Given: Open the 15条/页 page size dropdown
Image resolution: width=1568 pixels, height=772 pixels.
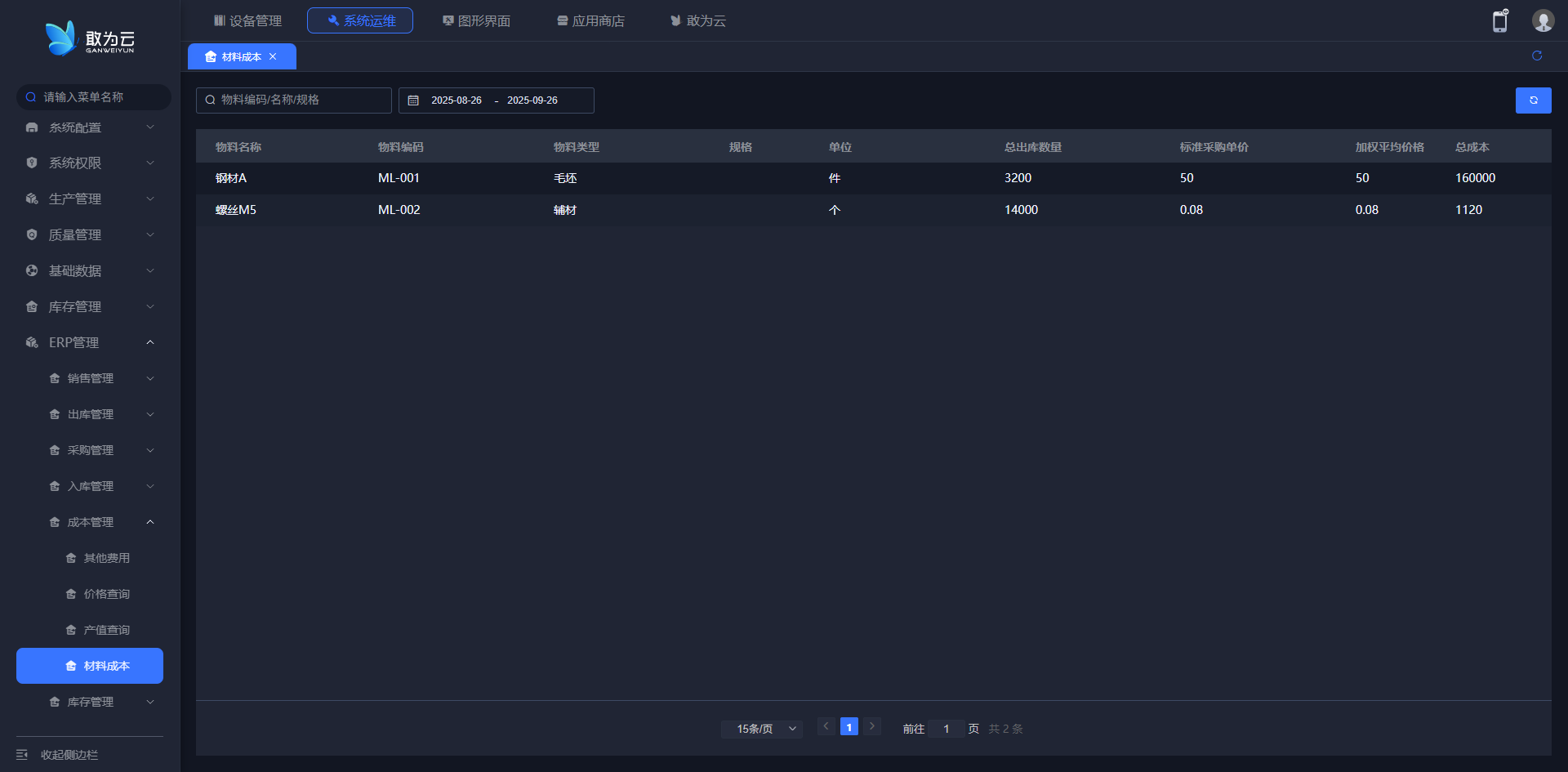Looking at the screenshot, I should tap(762, 729).
